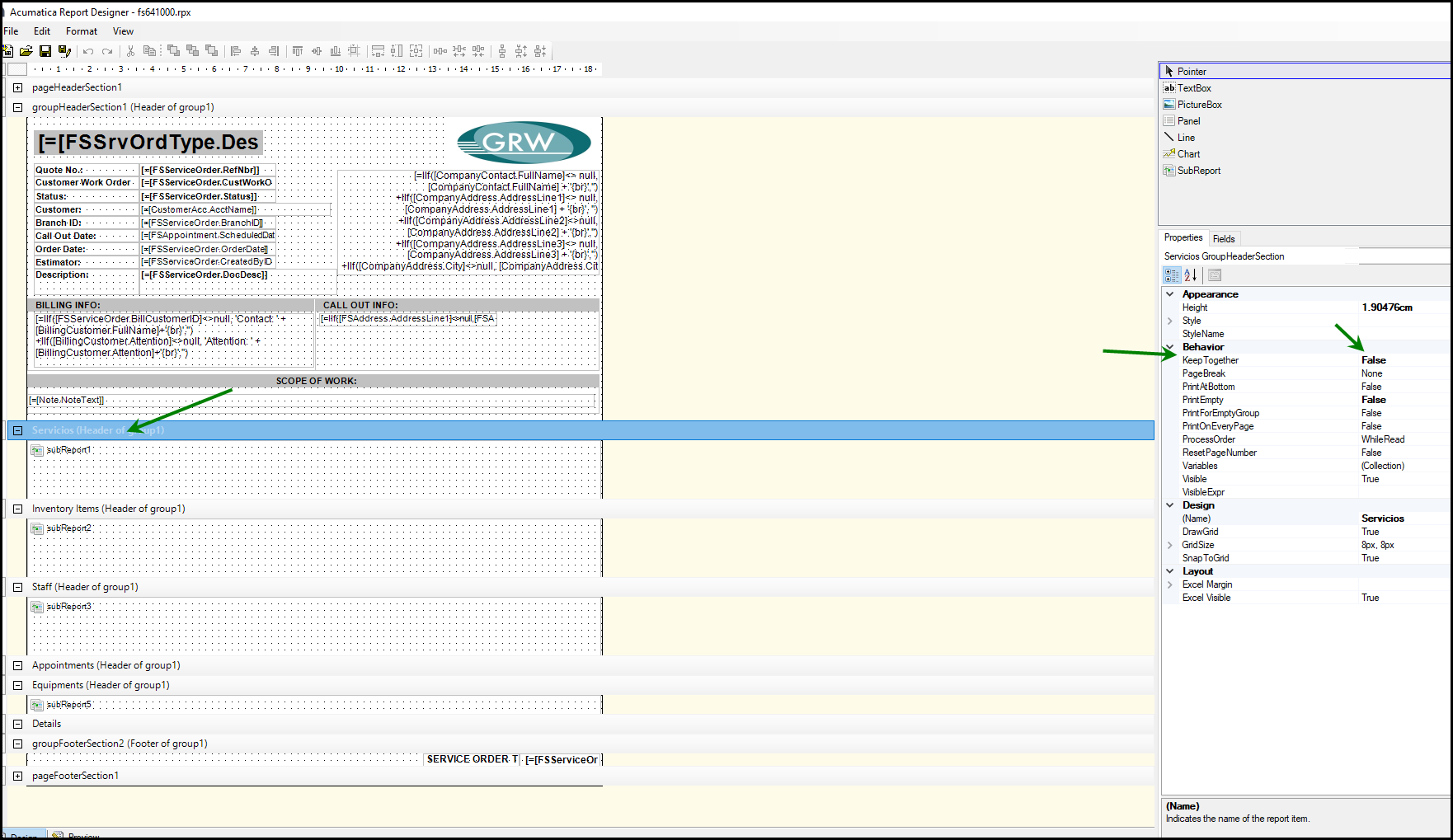The image size is (1453, 840).
Task: Select the PictureBox tool
Action: point(1199,105)
